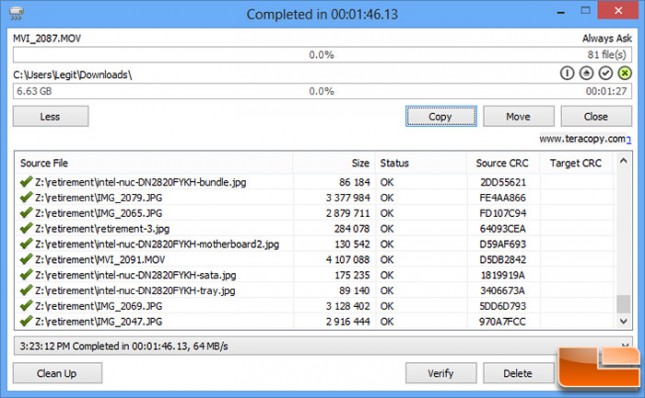Click green check beside retirement-3.jpg
This screenshot has width=645, height=398.
26,228
